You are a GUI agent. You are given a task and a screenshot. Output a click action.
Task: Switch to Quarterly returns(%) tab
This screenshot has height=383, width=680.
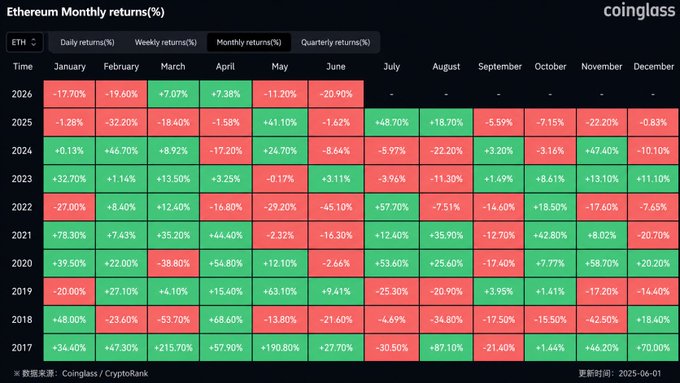[335, 42]
